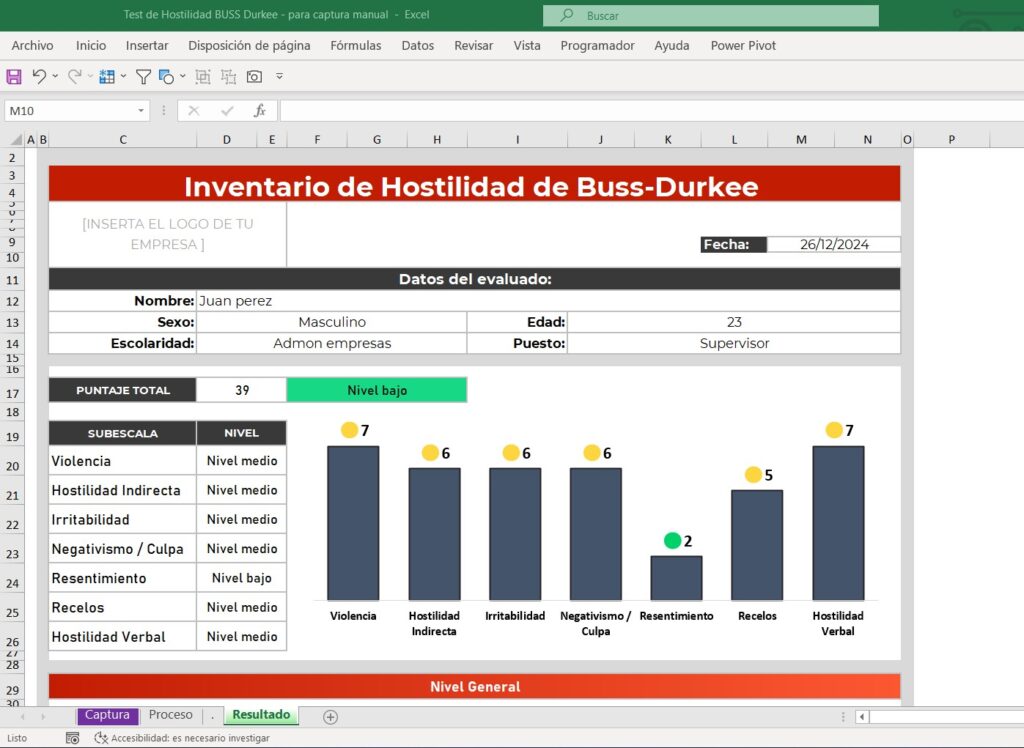The height and width of the screenshot is (748, 1024).
Task: Select the Puesto cell Supervisor
Action: [734, 343]
